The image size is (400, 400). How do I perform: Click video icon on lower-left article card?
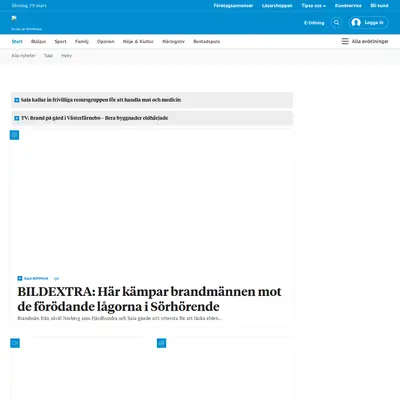(15, 343)
